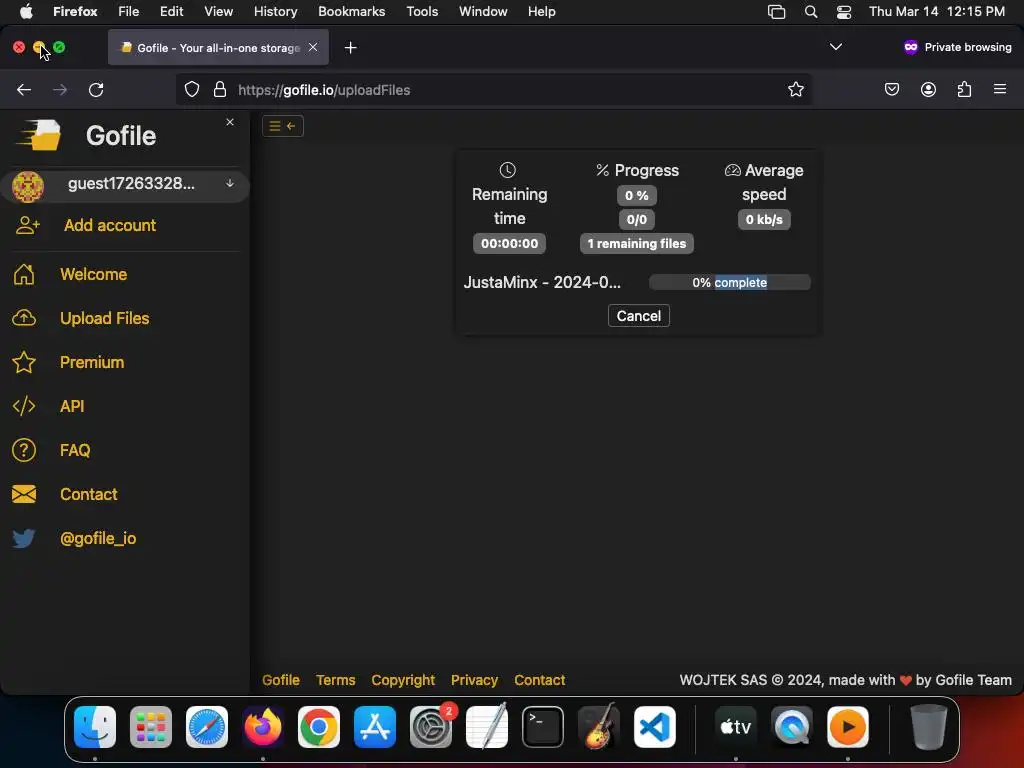Open Terminal from the Dock
The height and width of the screenshot is (768, 1024).
[x=543, y=727]
